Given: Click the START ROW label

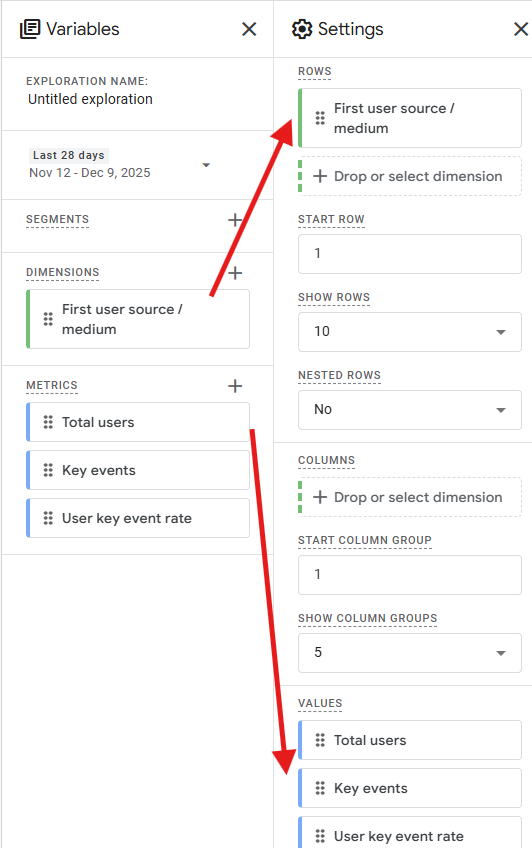Looking at the screenshot, I should click(x=331, y=220).
